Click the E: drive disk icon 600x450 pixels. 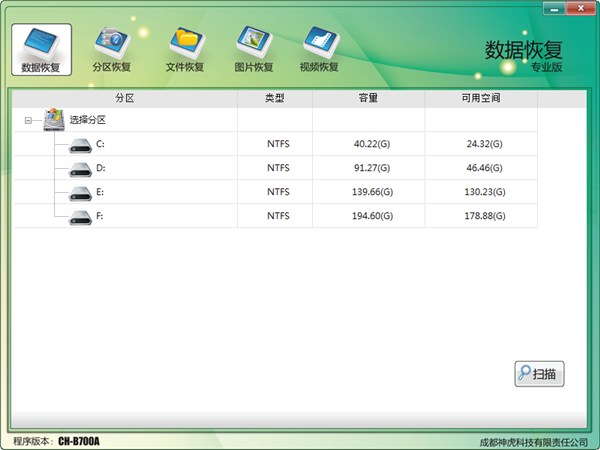point(80,192)
